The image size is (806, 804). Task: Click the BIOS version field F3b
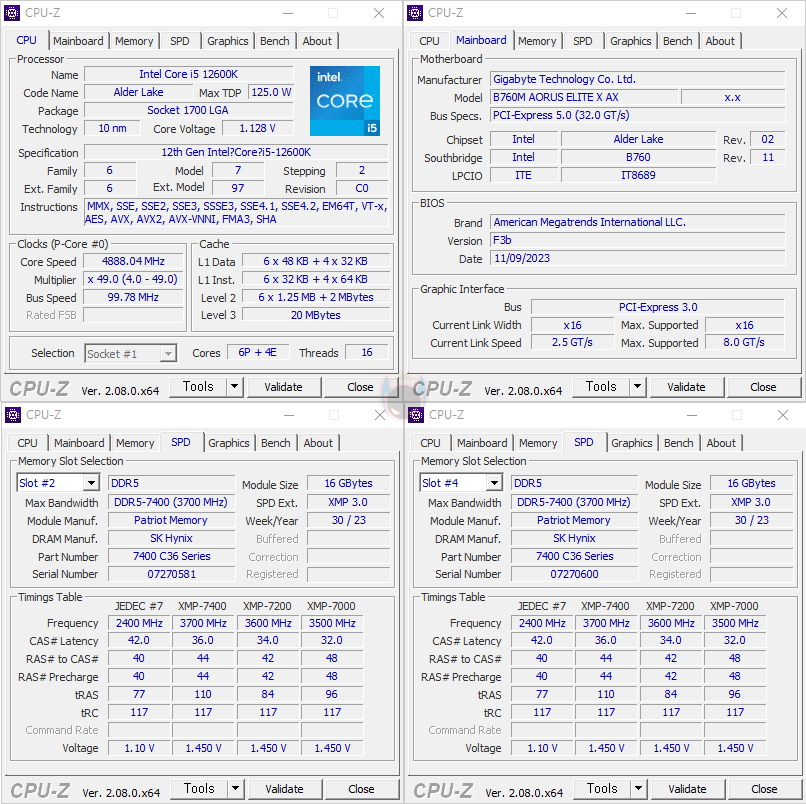pyautogui.click(x=637, y=240)
